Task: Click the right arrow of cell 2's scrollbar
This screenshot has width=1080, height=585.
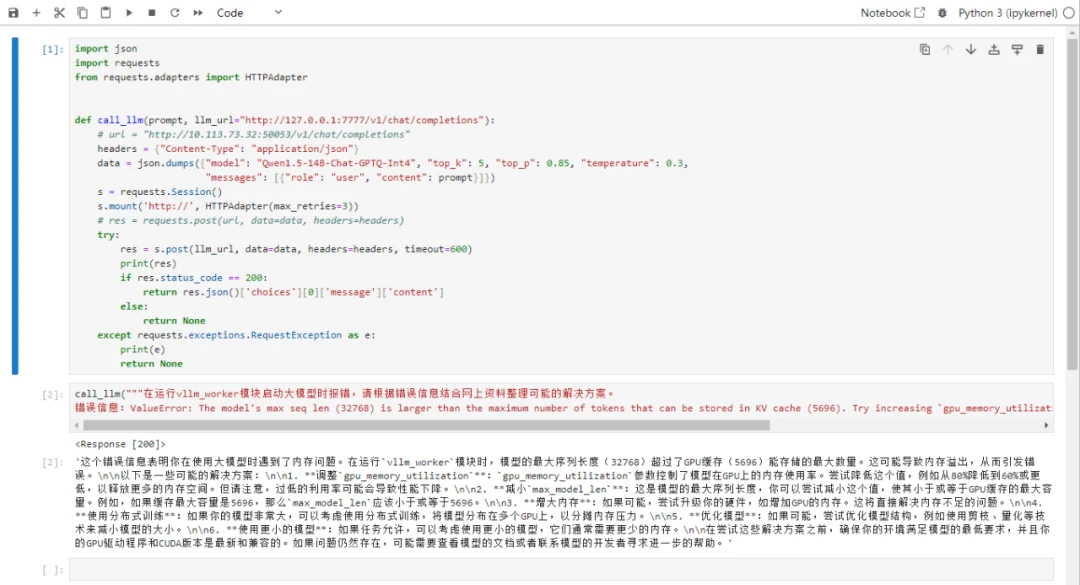Action: [x=1046, y=425]
